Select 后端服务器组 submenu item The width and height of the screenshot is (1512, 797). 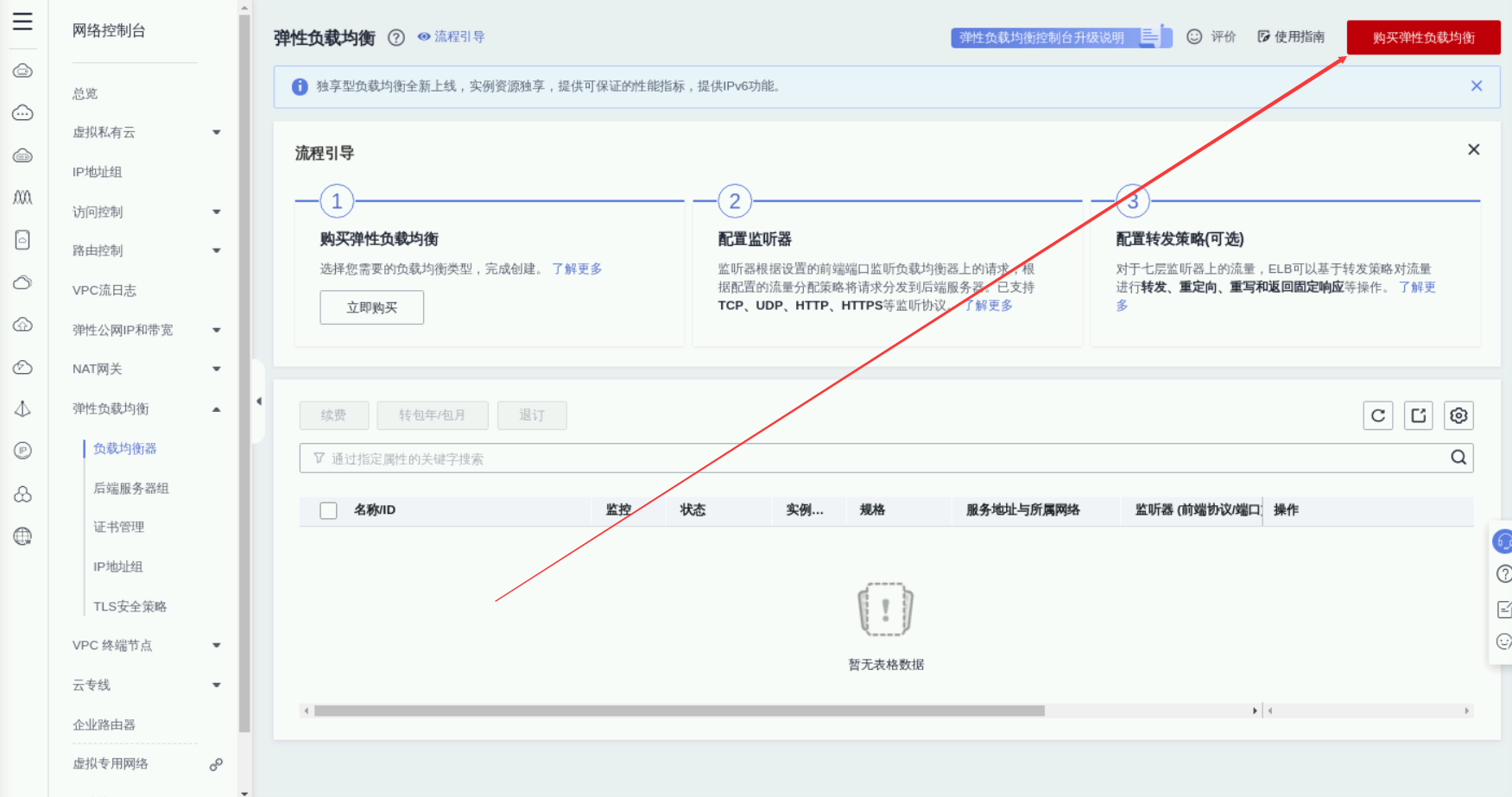[x=131, y=488]
